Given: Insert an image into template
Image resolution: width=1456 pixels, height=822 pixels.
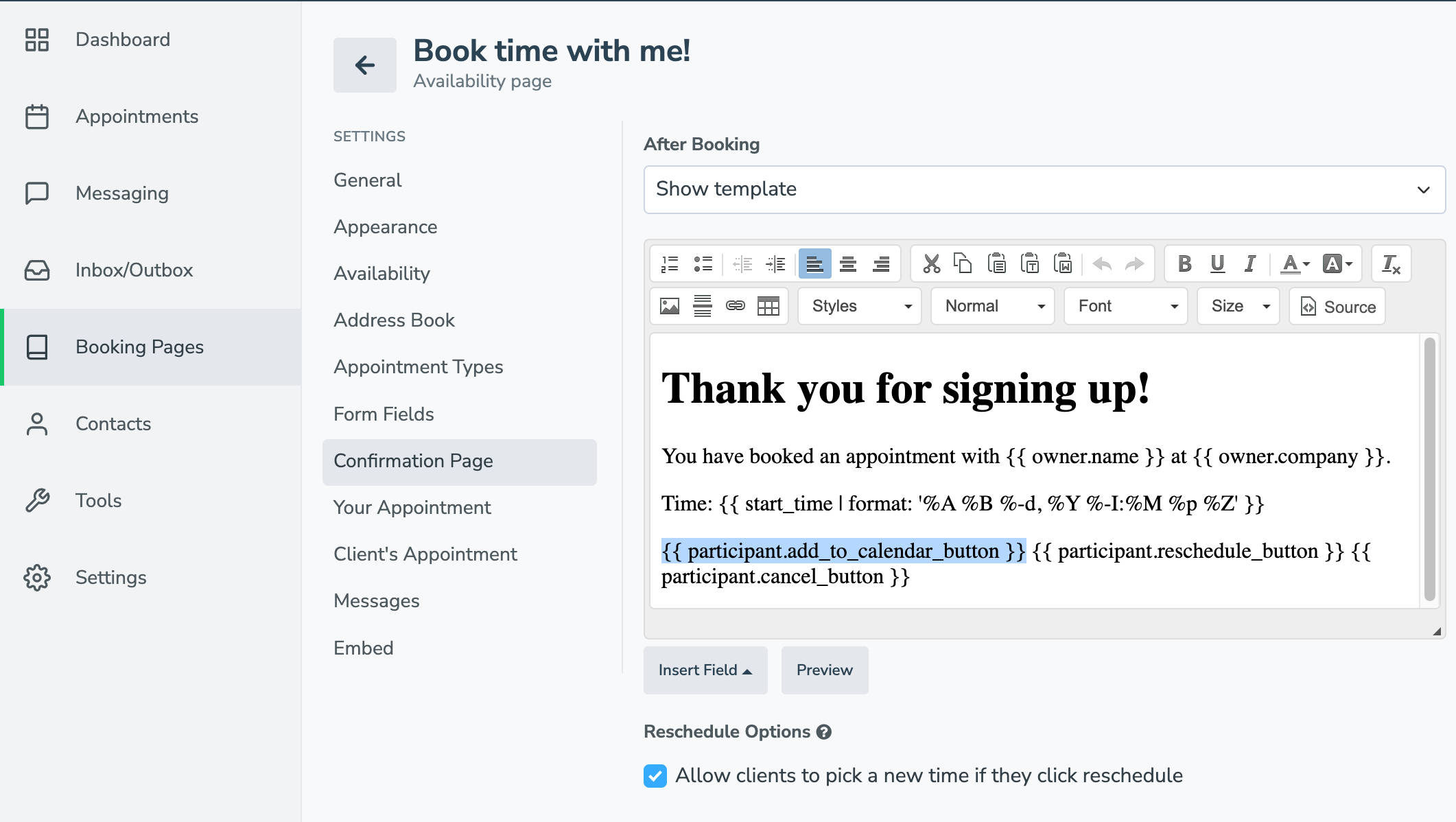Looking at the screenshot, I should 670,306.
